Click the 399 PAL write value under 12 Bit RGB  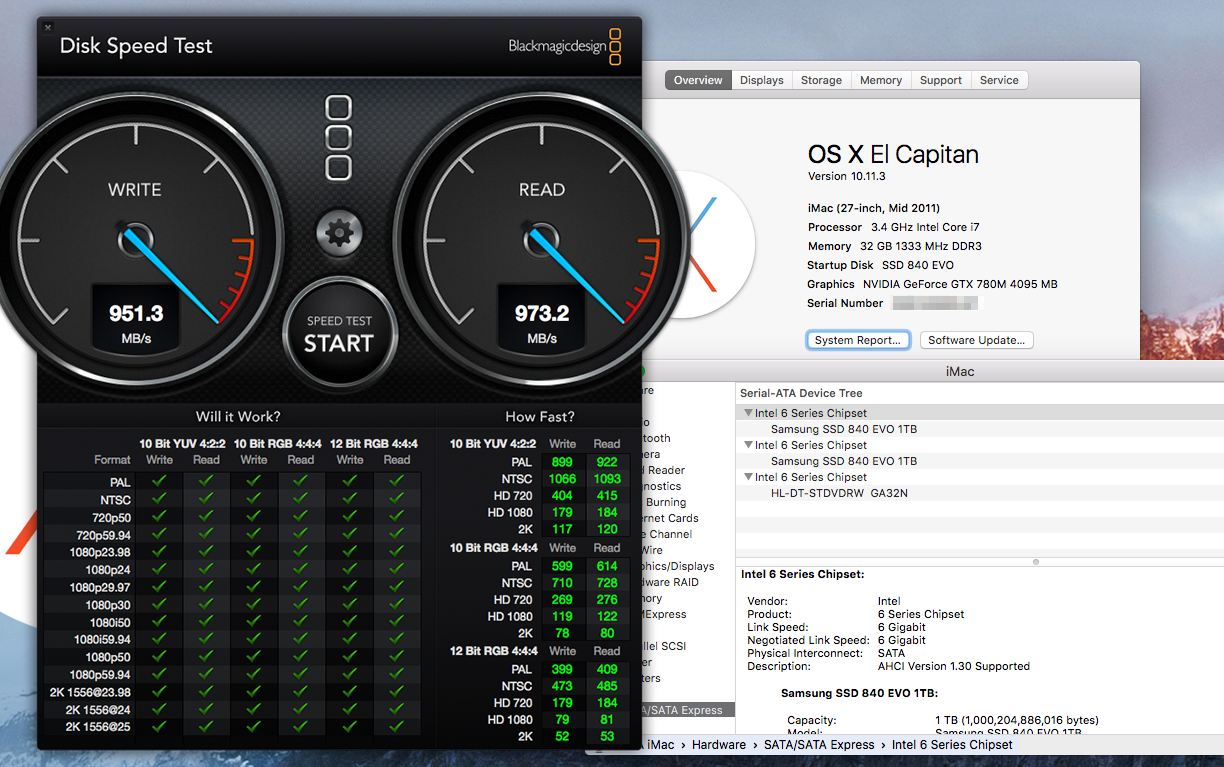pos(562,669)
